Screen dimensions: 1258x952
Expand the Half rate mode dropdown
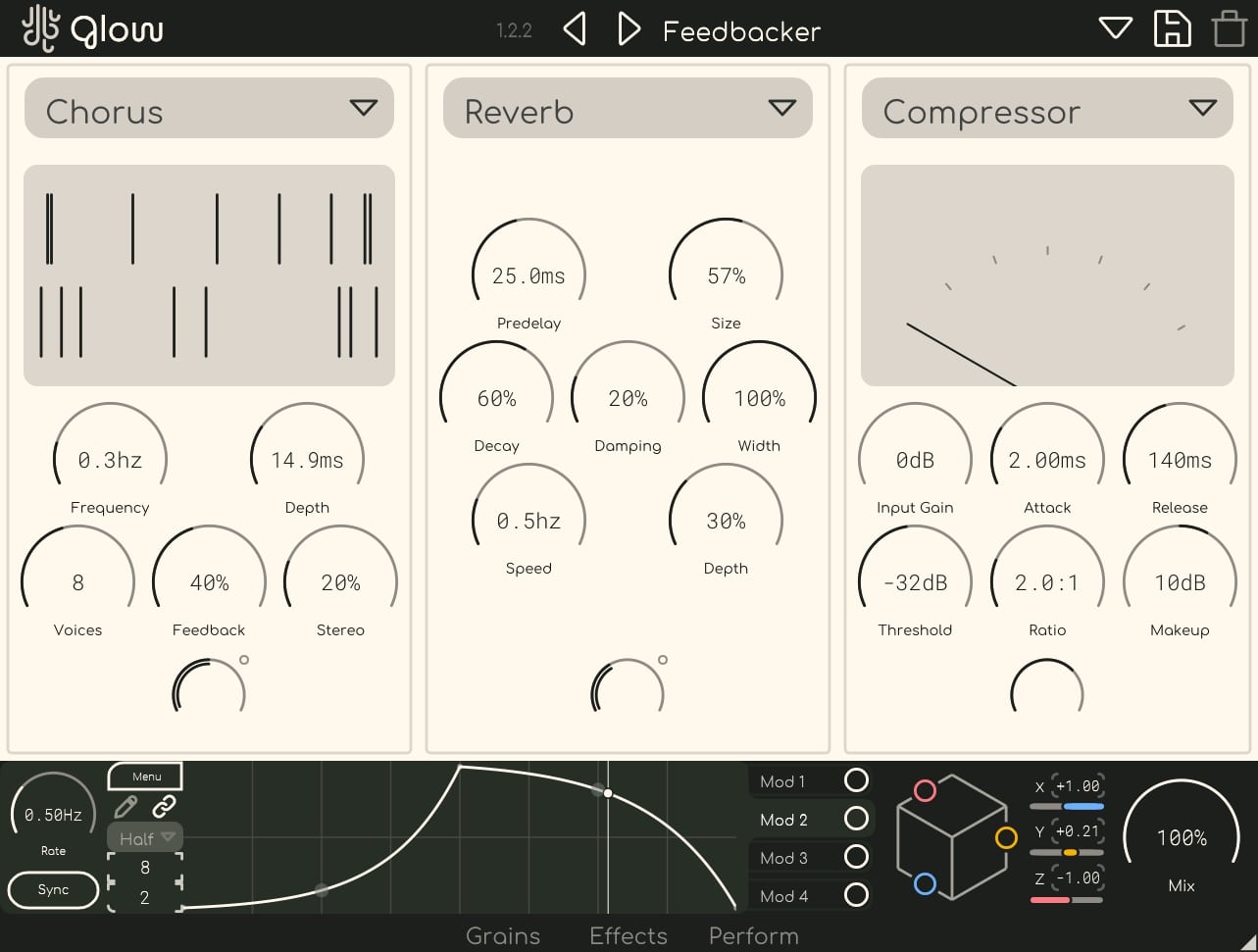[143, 838]
